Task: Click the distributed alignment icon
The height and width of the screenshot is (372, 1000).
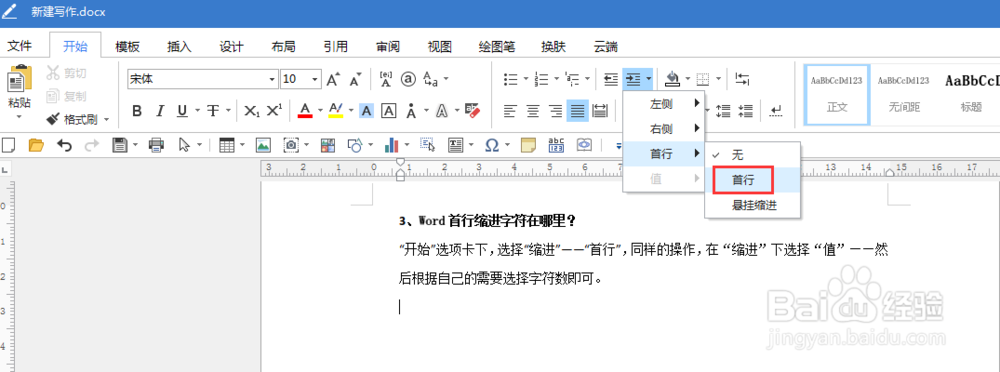Action: tap(600, 111)
